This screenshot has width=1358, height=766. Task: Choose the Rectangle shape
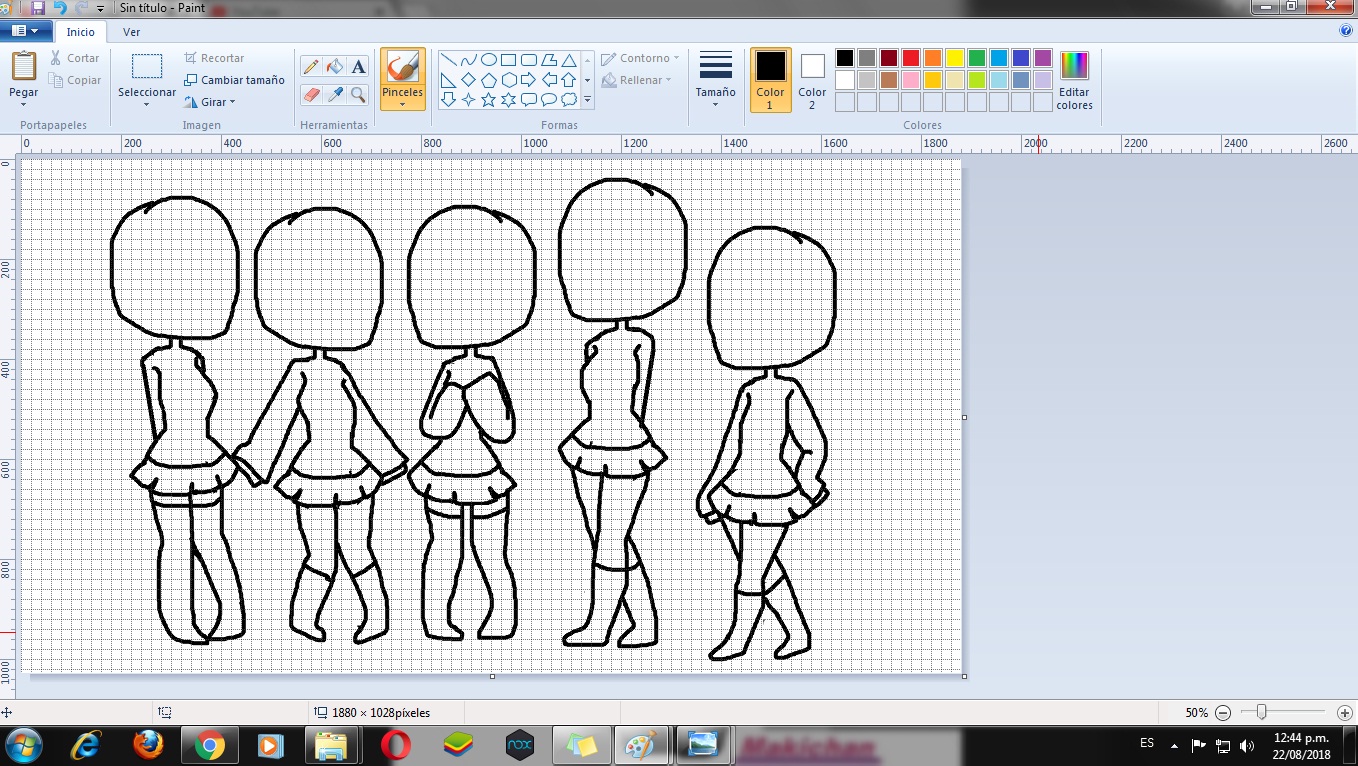tap(509, 60)
